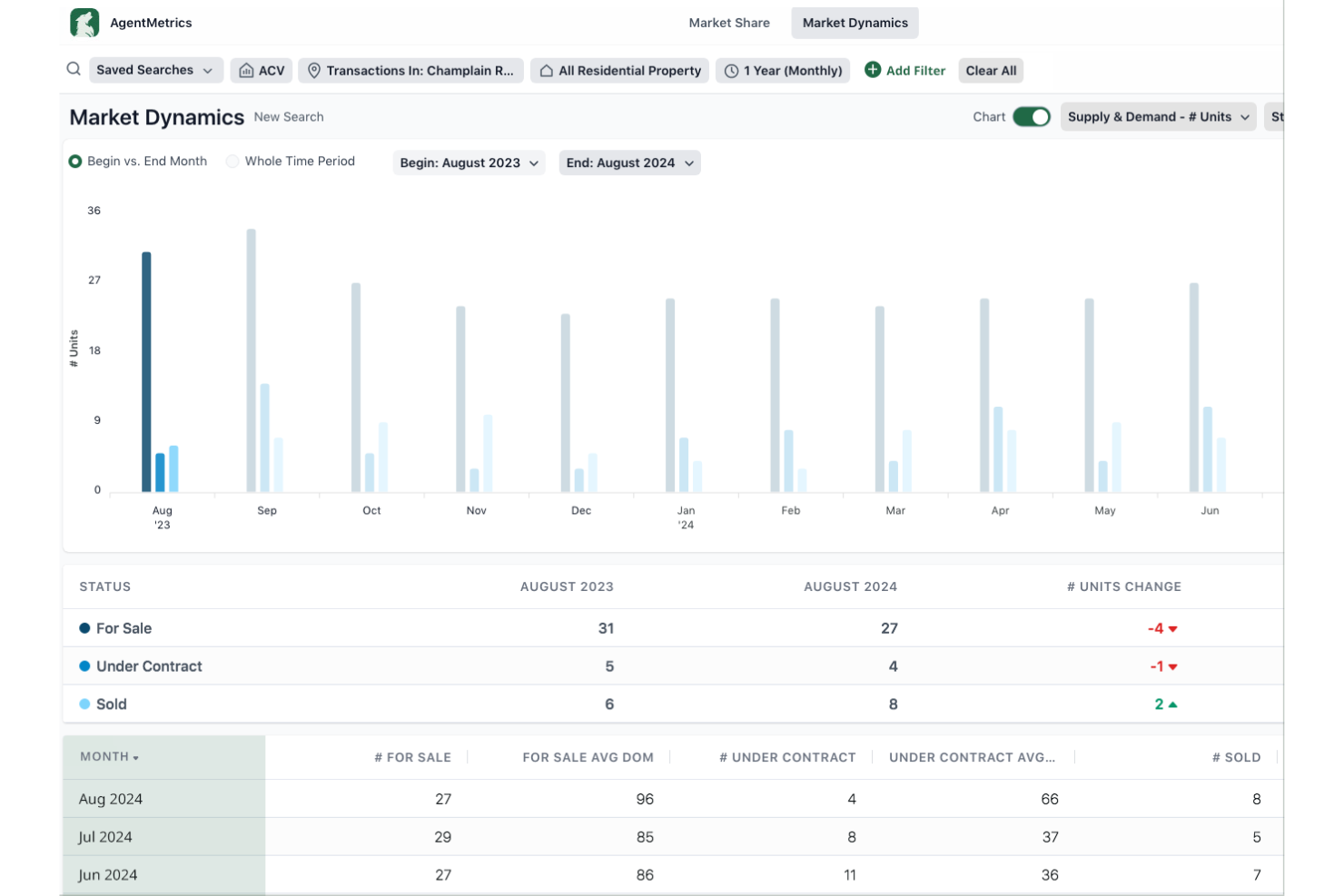
Task: Click the clock icon for 1 Year (Monthly)
Action: coord(731,71)
